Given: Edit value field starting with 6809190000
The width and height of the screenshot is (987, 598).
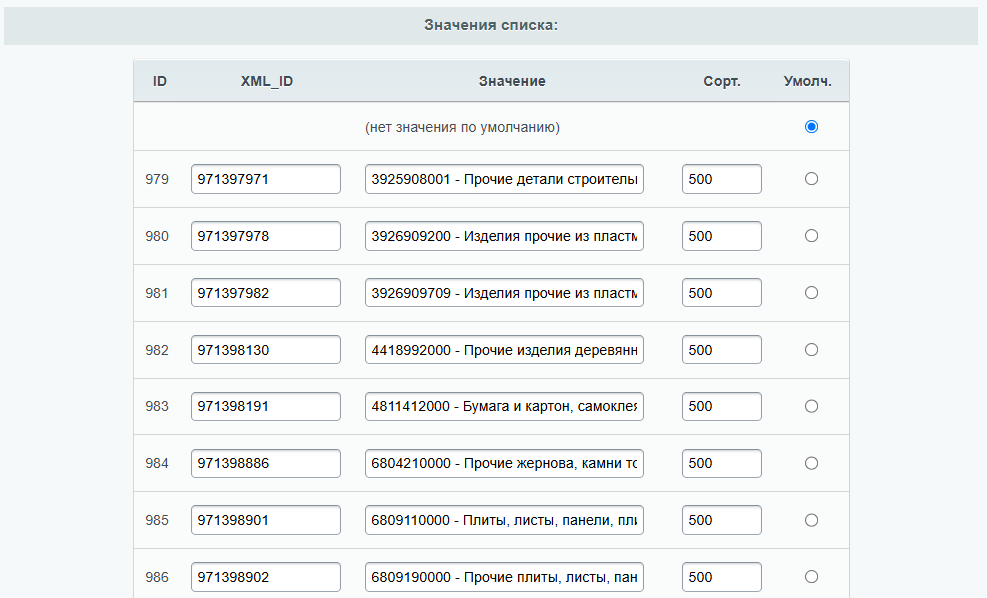Looking at the screenshot, I should coord(504,577).
